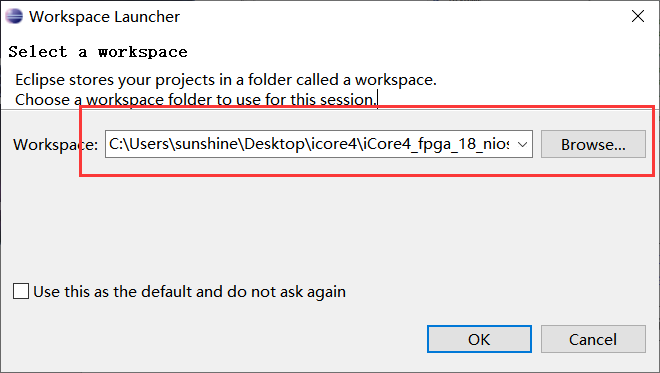Cancel the workspace selection

click(x=593, y=339)
